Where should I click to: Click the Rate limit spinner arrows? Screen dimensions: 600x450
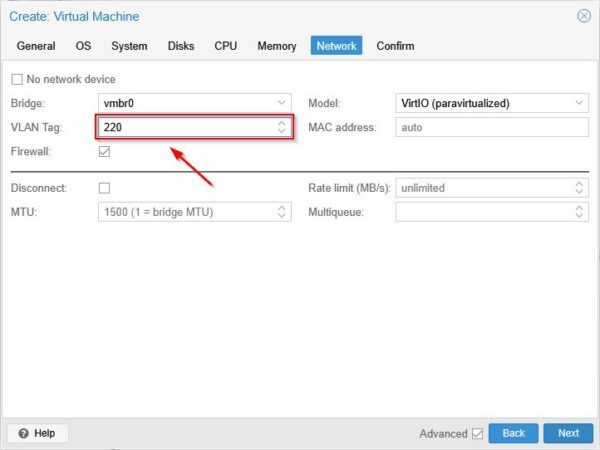[x=579, y=188]
